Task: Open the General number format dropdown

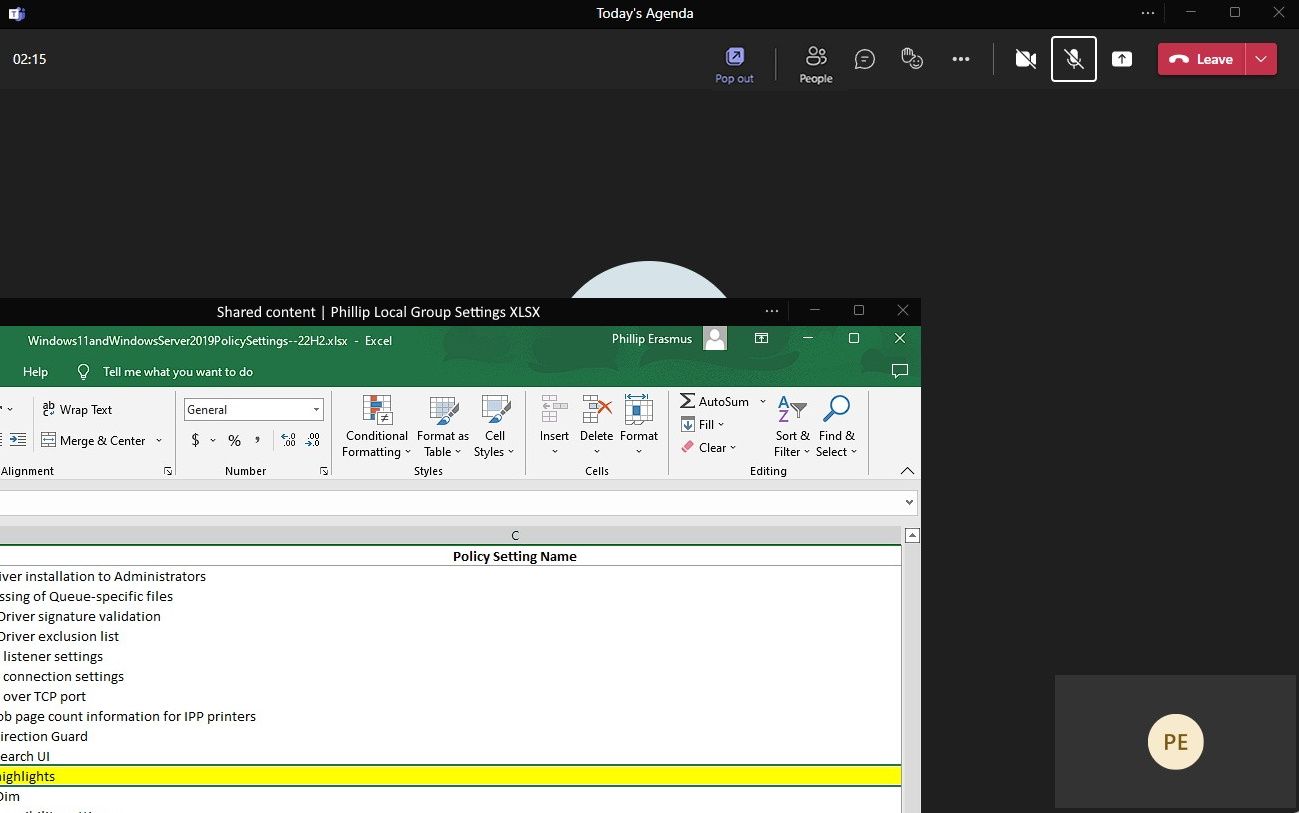Action: point(317,410)
